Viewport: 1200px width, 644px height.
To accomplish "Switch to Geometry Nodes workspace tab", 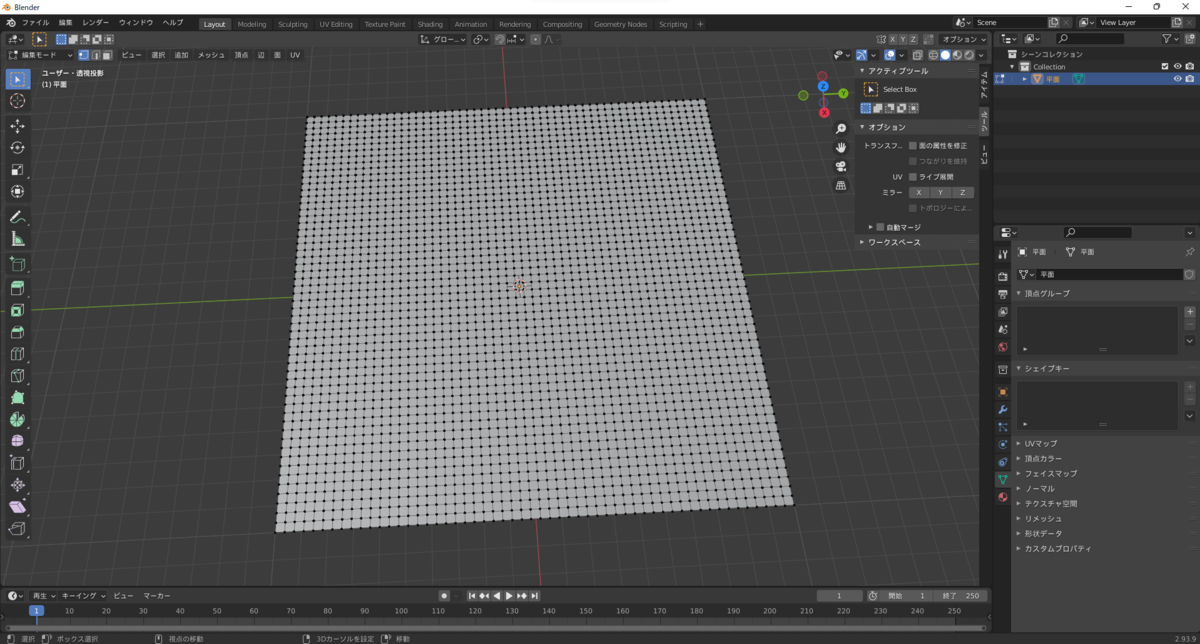I will (620, 24).
